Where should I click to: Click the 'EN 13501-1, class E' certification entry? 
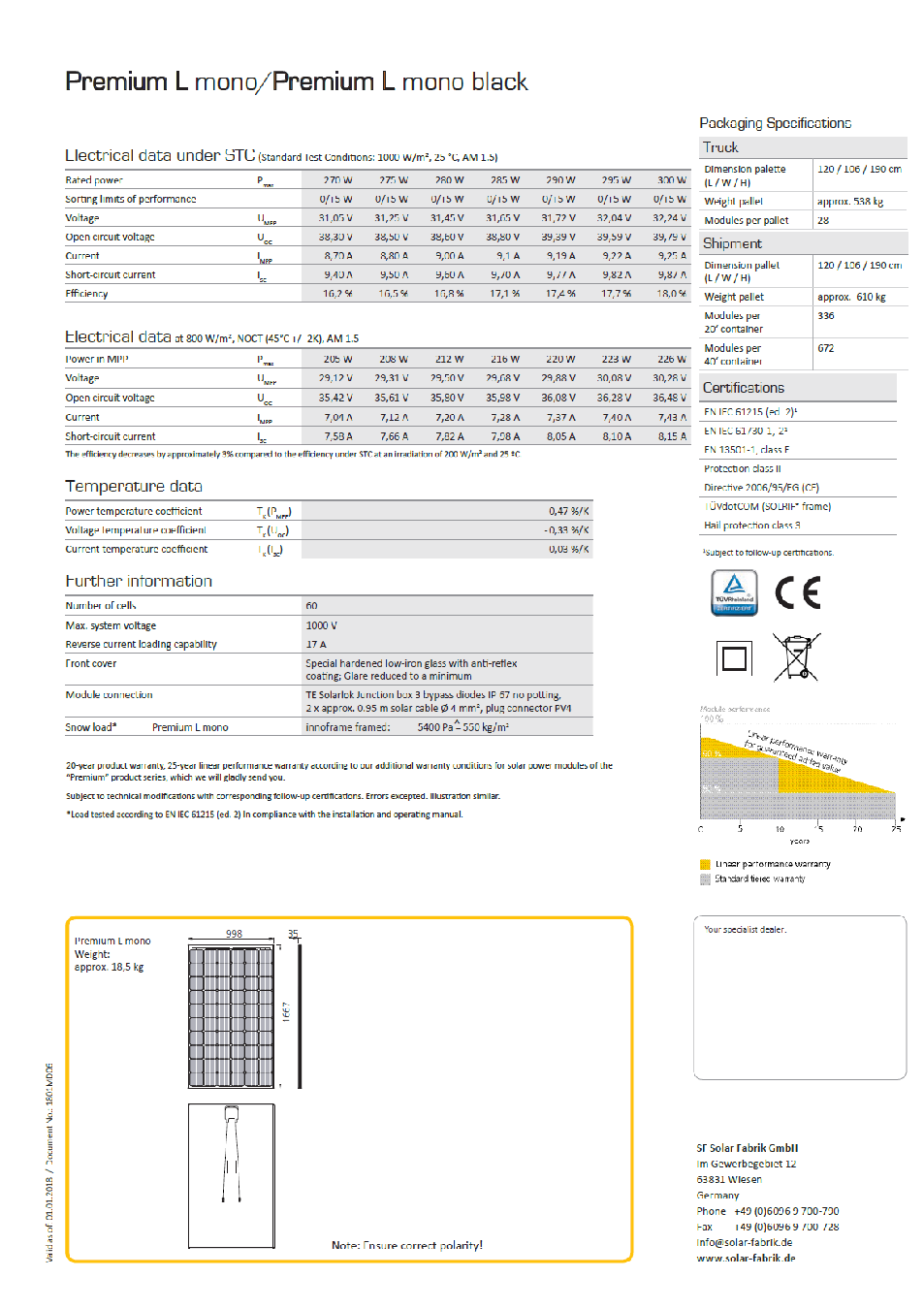(747, 450)
